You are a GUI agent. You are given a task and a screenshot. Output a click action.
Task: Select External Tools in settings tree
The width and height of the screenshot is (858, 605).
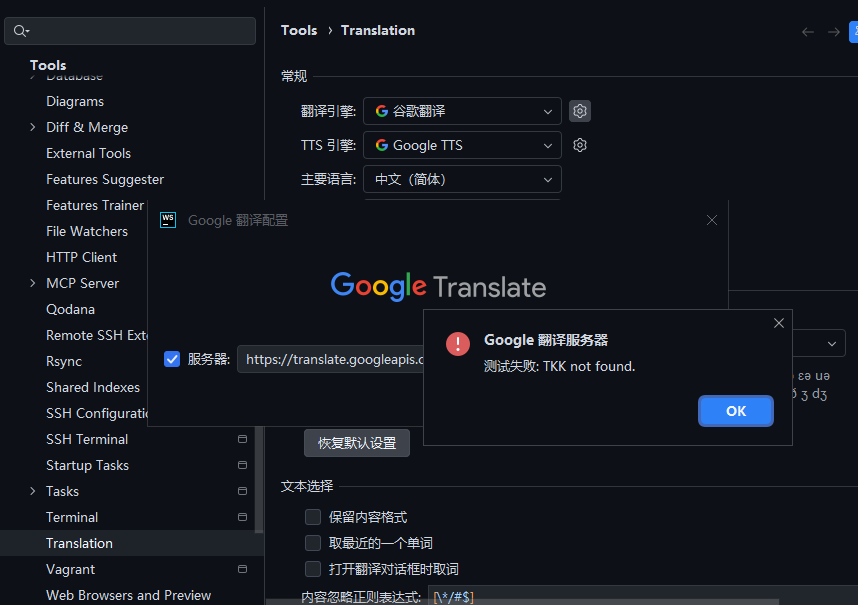[89, 153]
